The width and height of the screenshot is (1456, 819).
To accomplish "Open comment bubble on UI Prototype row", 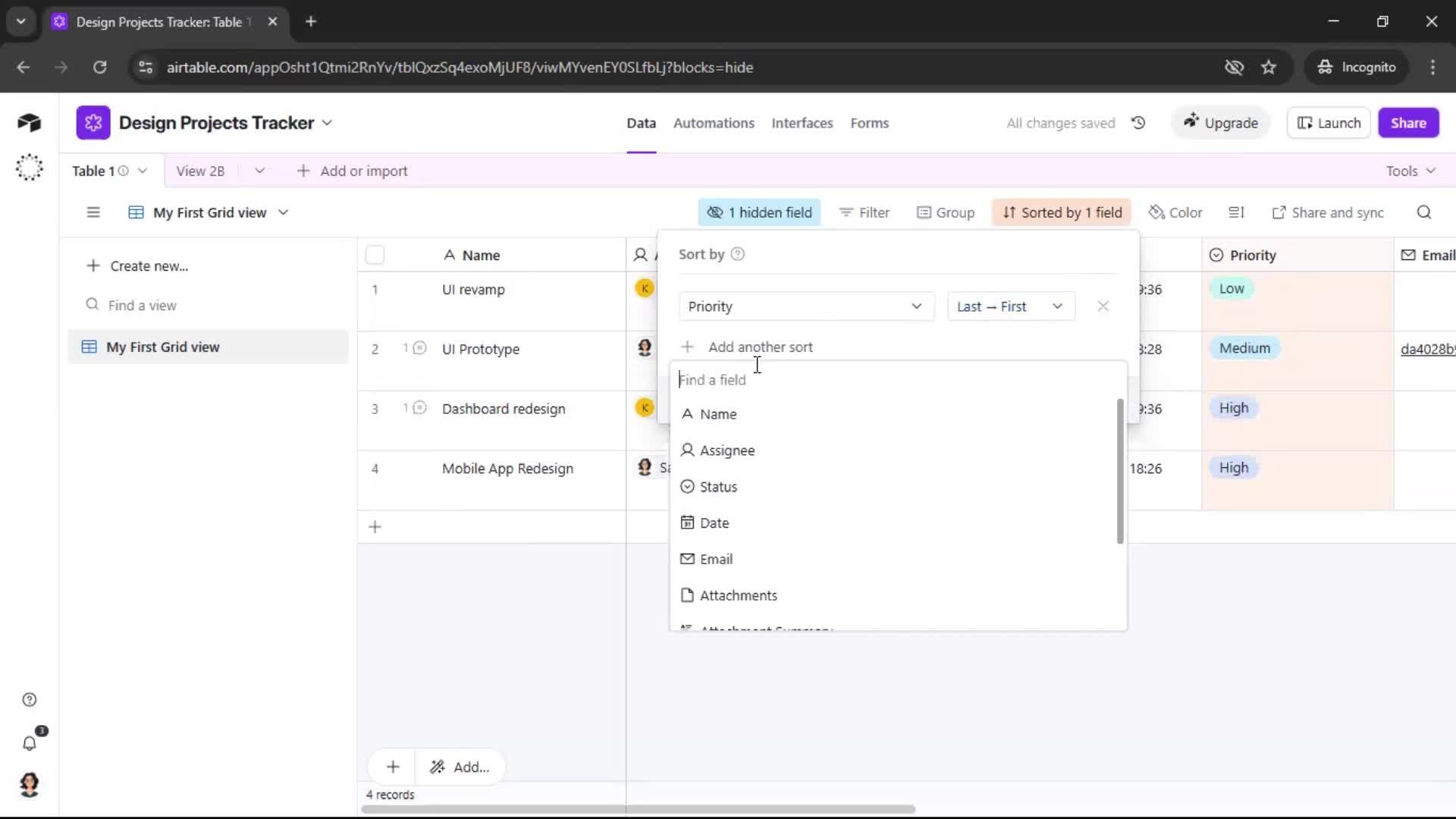I will 419,348.
